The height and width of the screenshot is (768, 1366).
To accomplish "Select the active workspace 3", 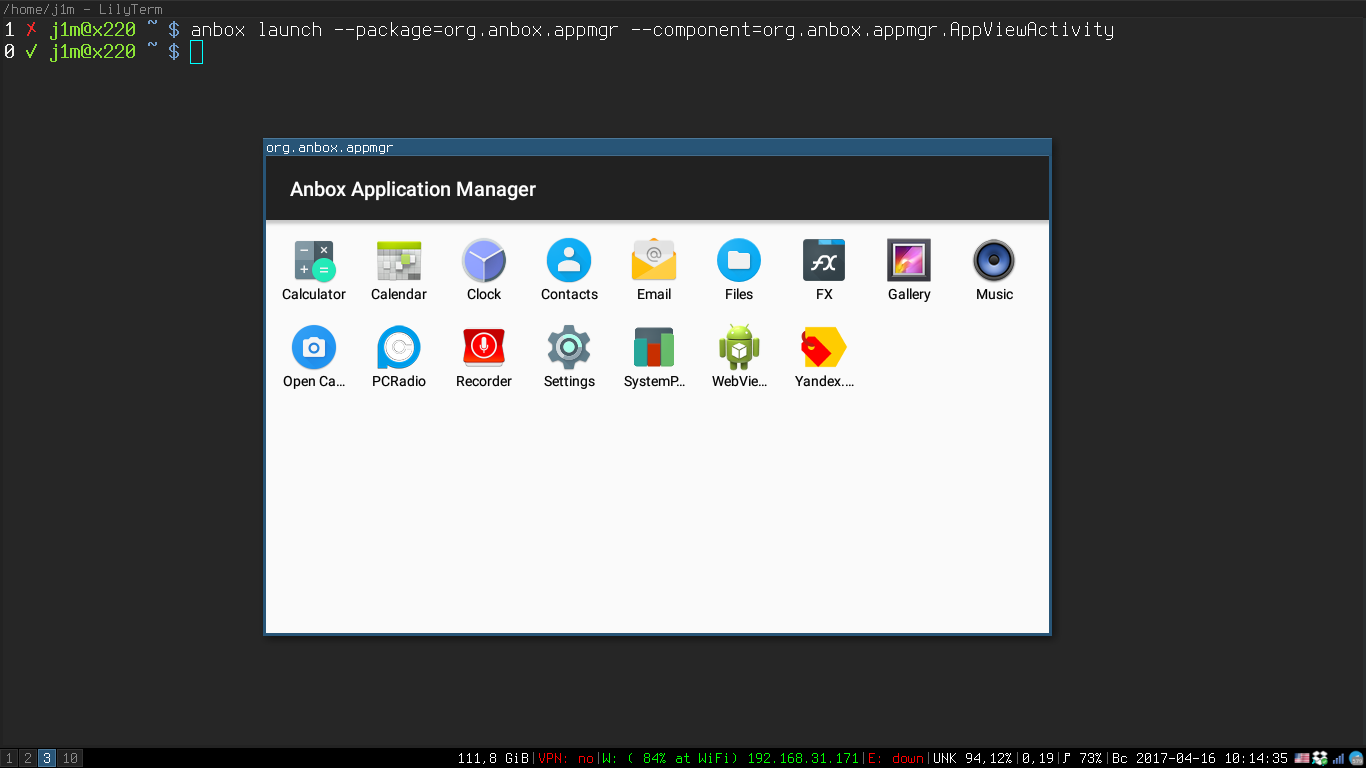I will tap(47, 759).
